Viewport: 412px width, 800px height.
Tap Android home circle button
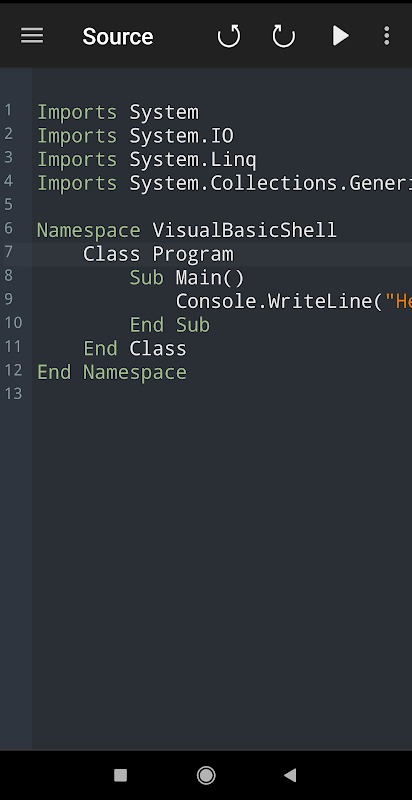point(206,776)
